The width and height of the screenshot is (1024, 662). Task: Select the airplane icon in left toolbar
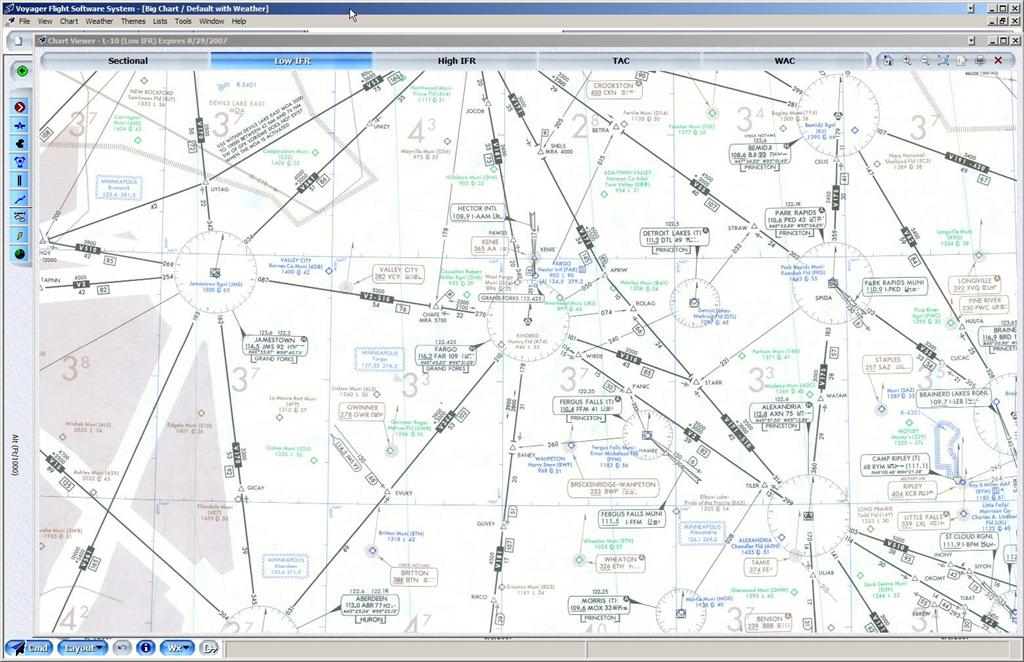click(x=20, y=125)
